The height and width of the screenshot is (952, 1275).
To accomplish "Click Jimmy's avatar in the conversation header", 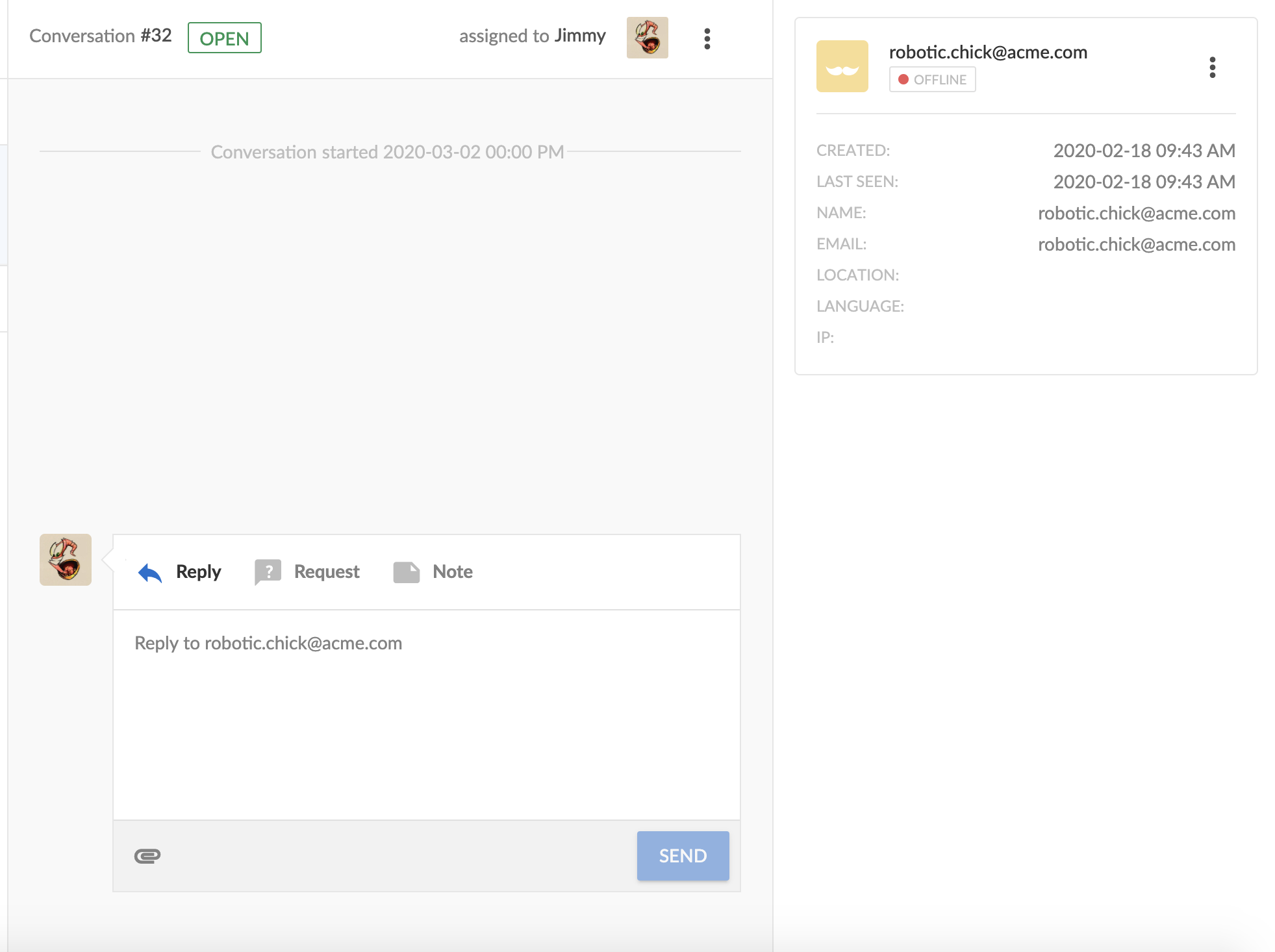I will click(x=647, y=38).
